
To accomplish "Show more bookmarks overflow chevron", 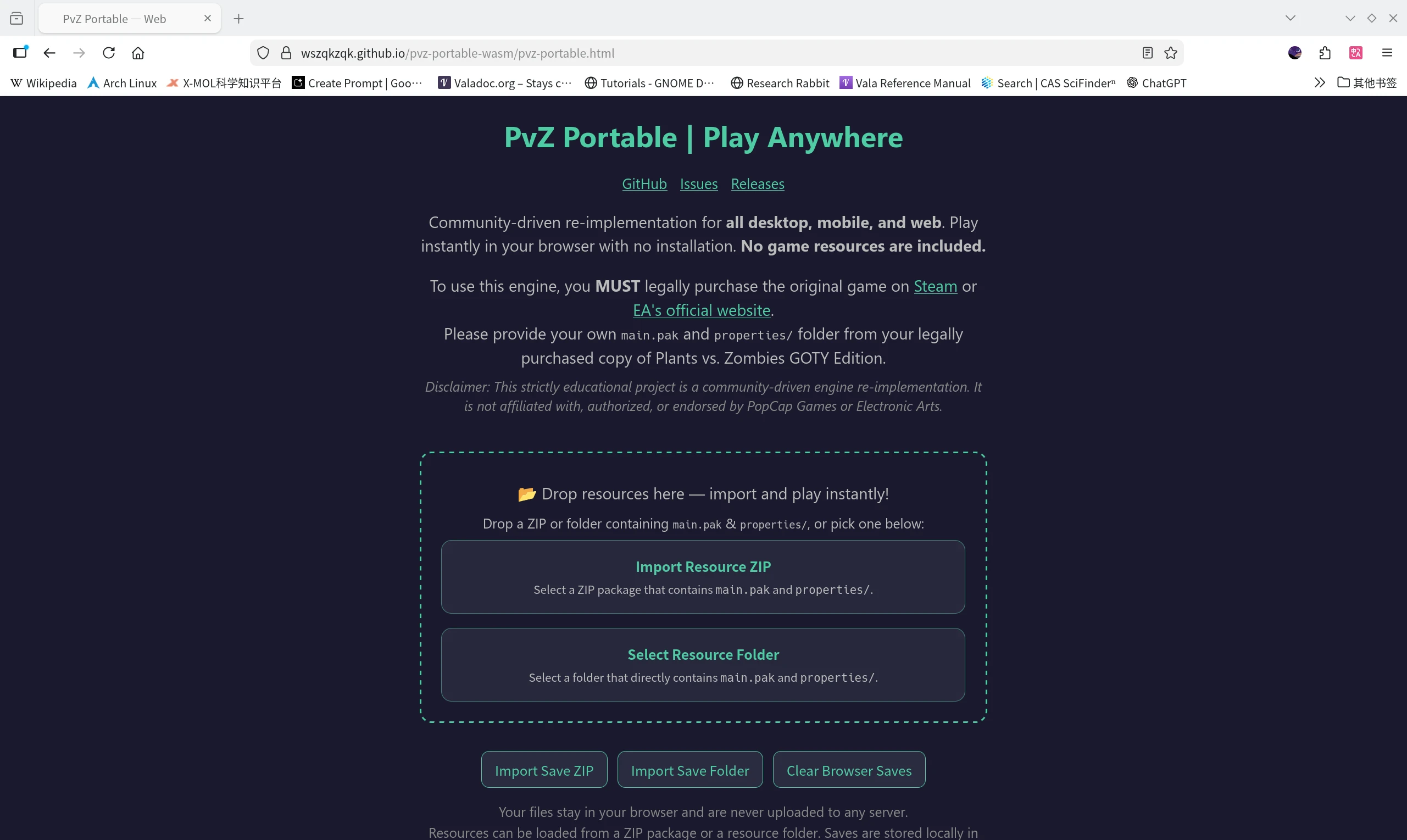I will 1319,83.
